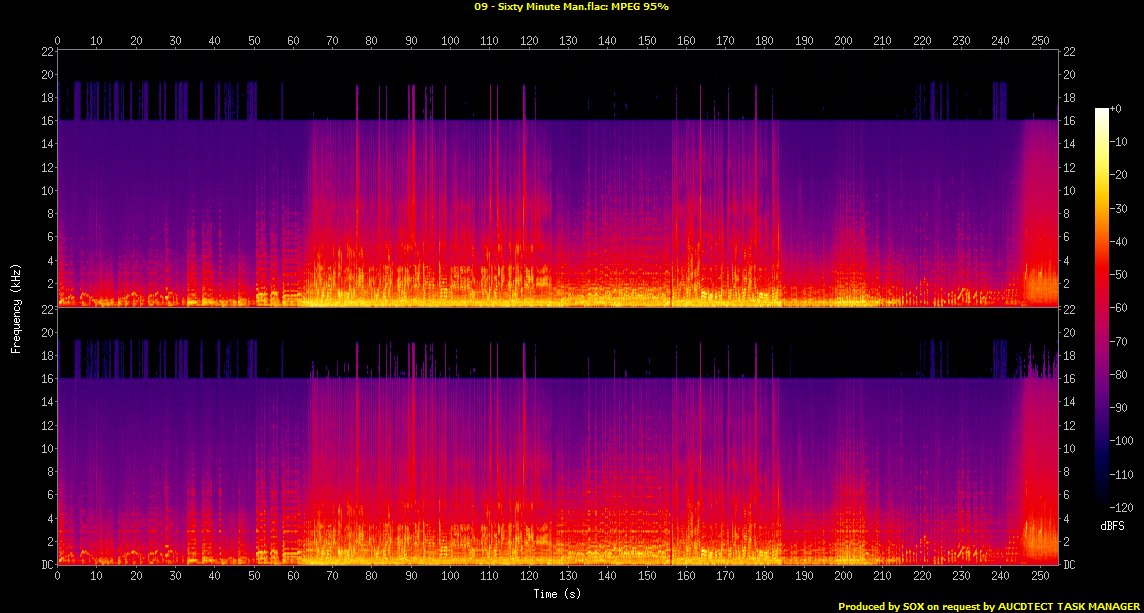Select the '200' tick on the top time axis

tap(843, 41)
